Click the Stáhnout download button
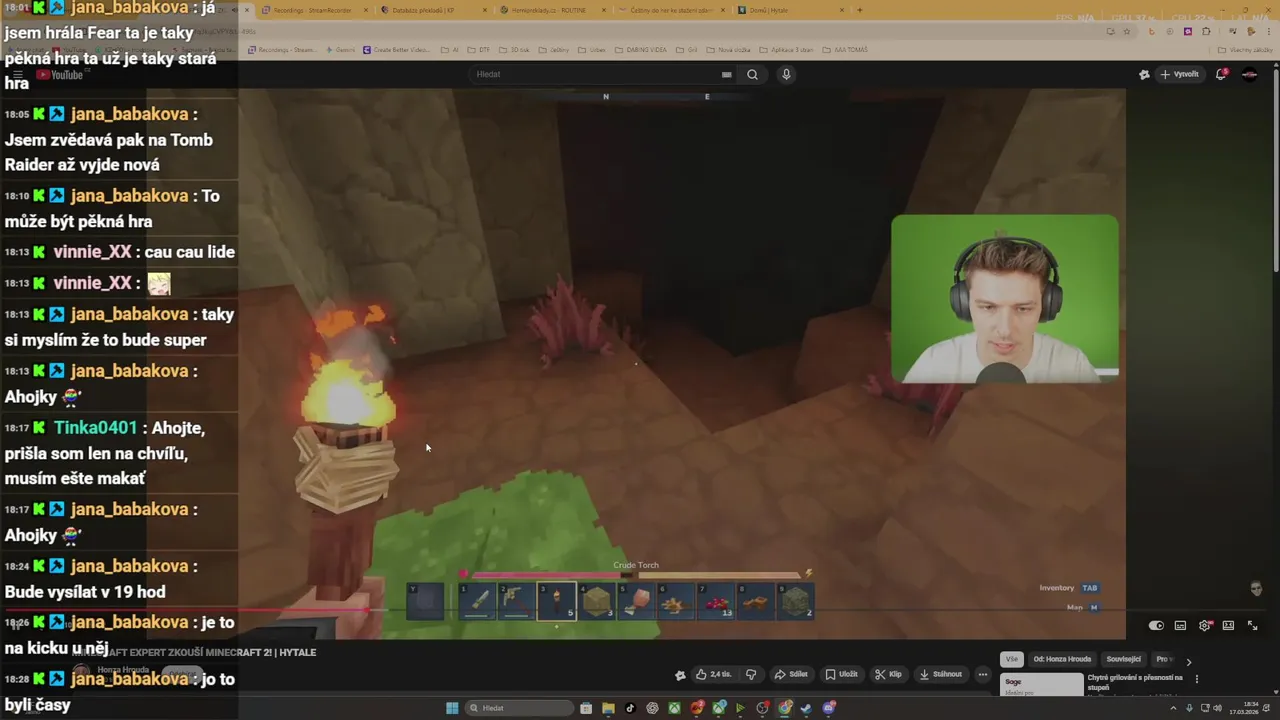This screenshot has width=1280, height=720. [x=940, y=674]
